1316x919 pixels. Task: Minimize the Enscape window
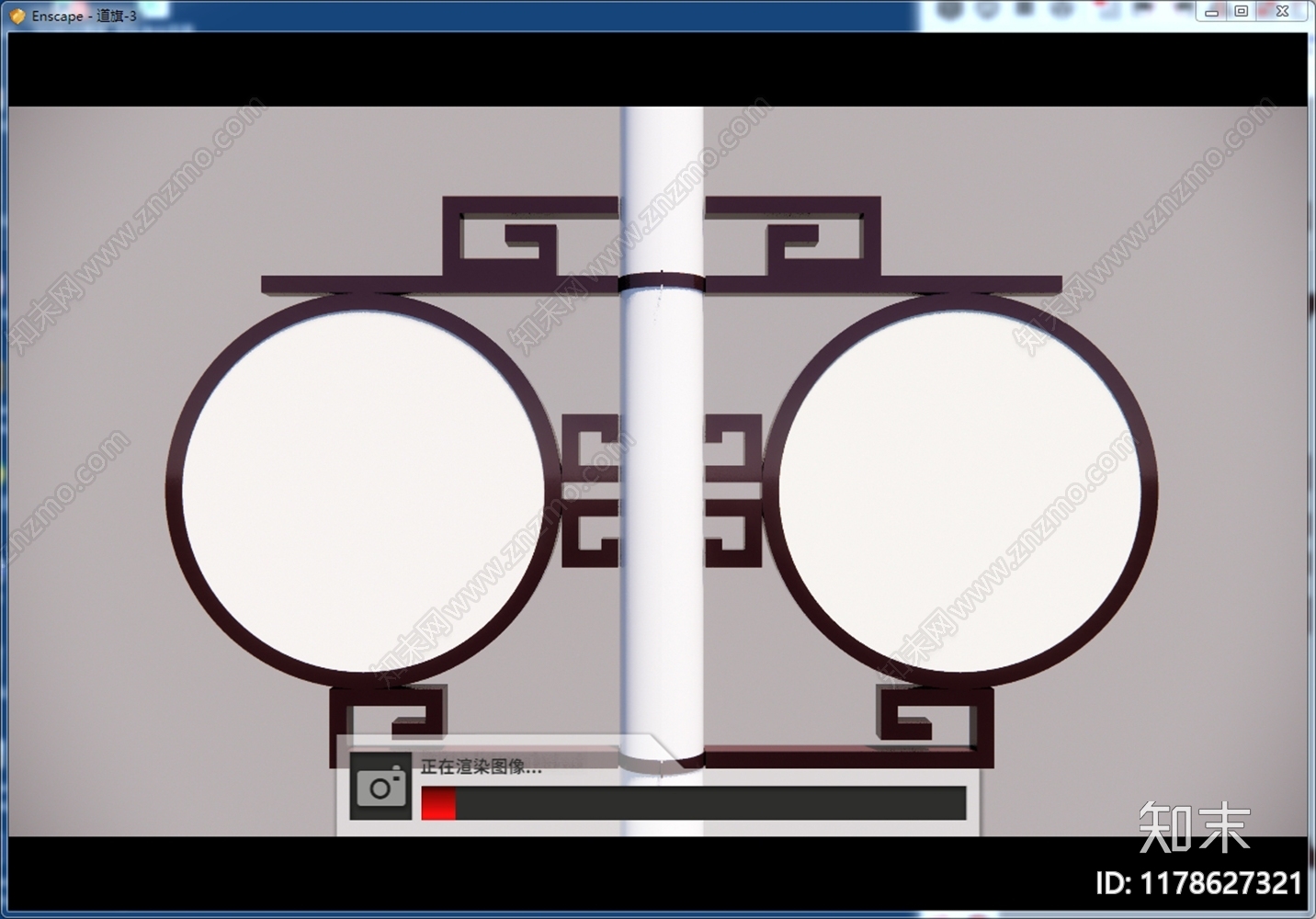point(1211,12)
